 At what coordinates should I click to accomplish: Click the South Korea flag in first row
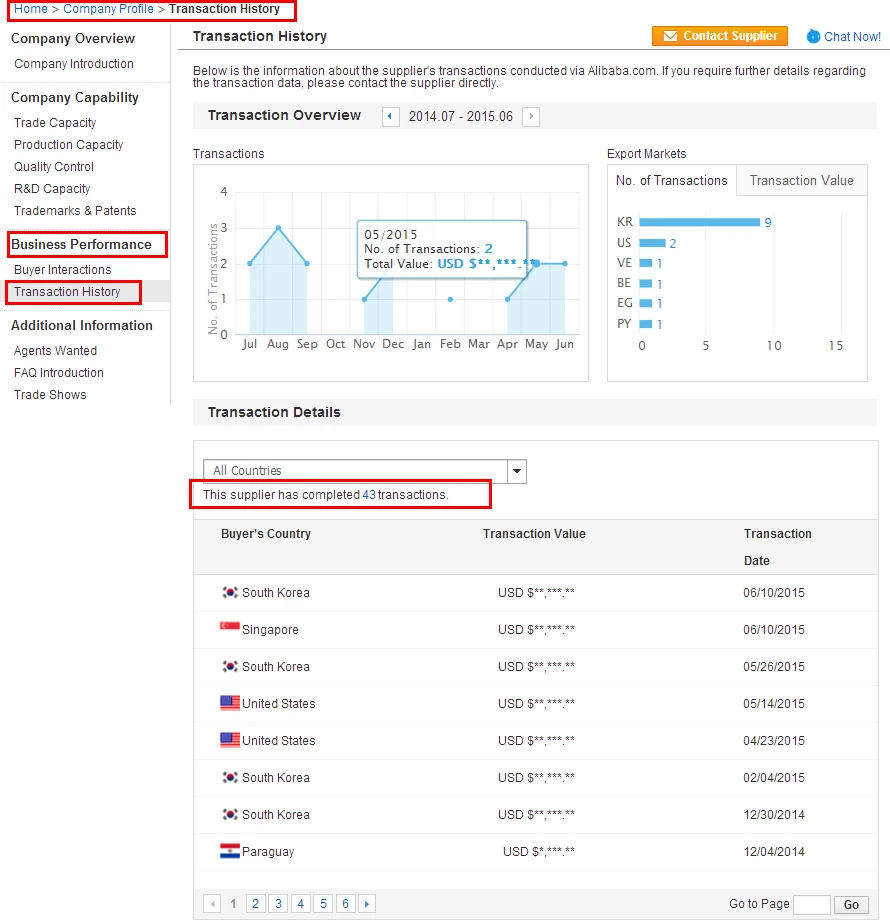pos(230,593)
